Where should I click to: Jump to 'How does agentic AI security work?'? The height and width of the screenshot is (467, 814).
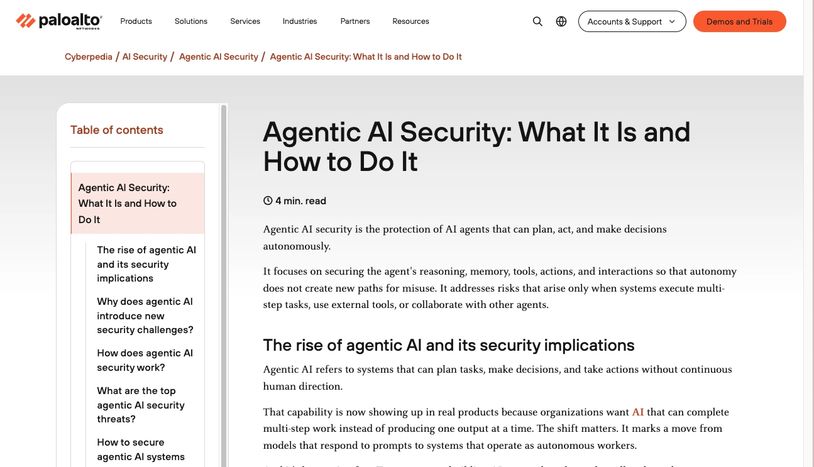tap(145, 360)
